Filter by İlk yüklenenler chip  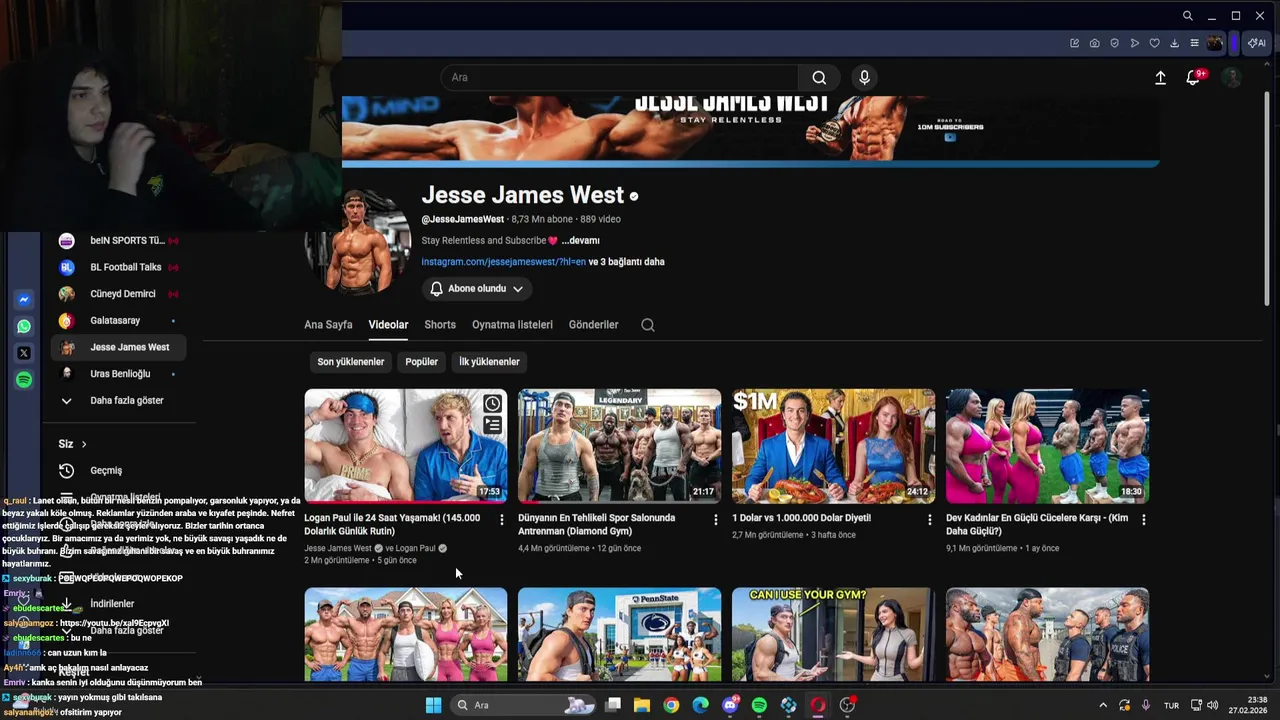point(489,362)
